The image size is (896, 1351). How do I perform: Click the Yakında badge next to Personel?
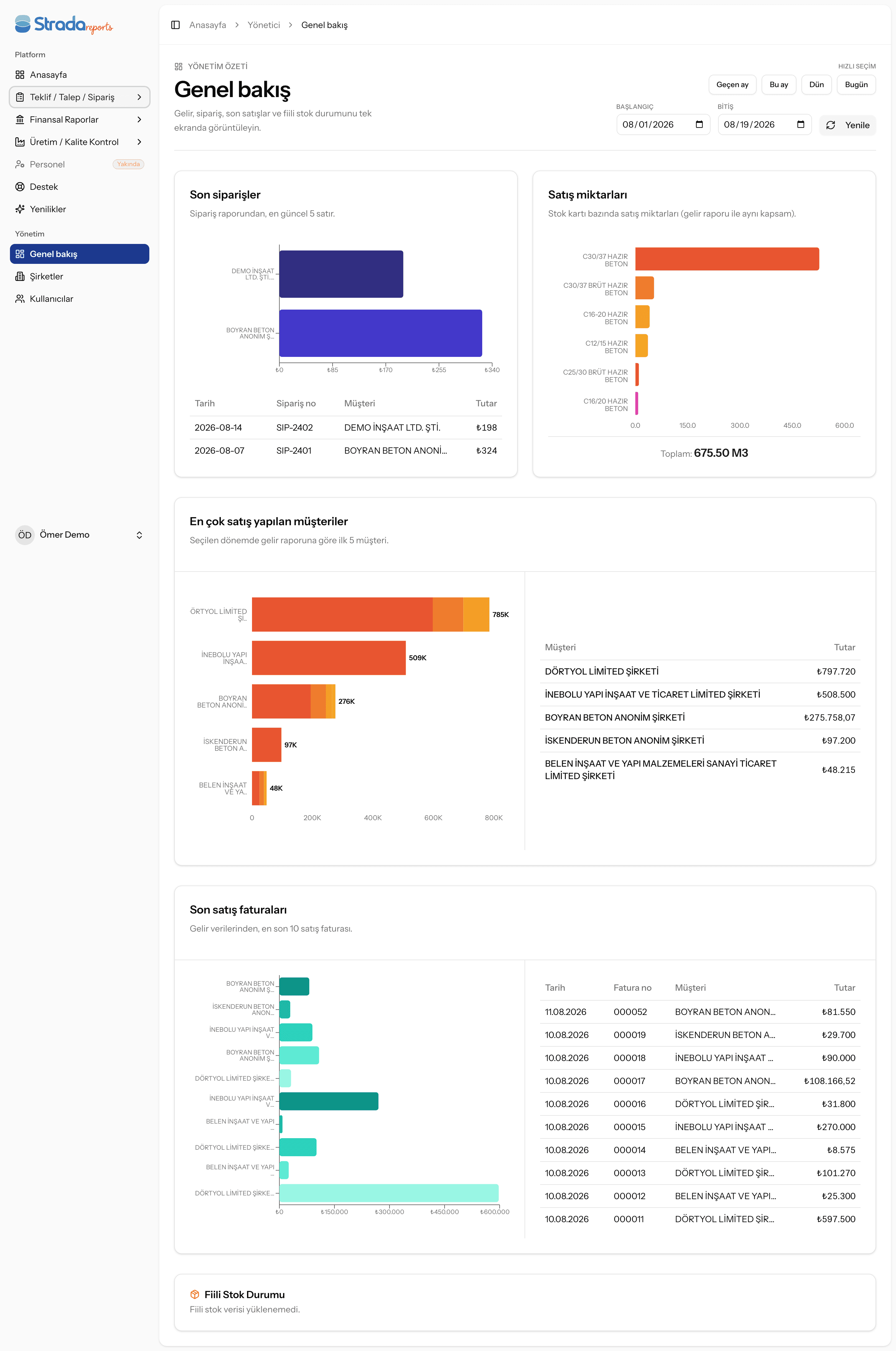click(128, 165)
